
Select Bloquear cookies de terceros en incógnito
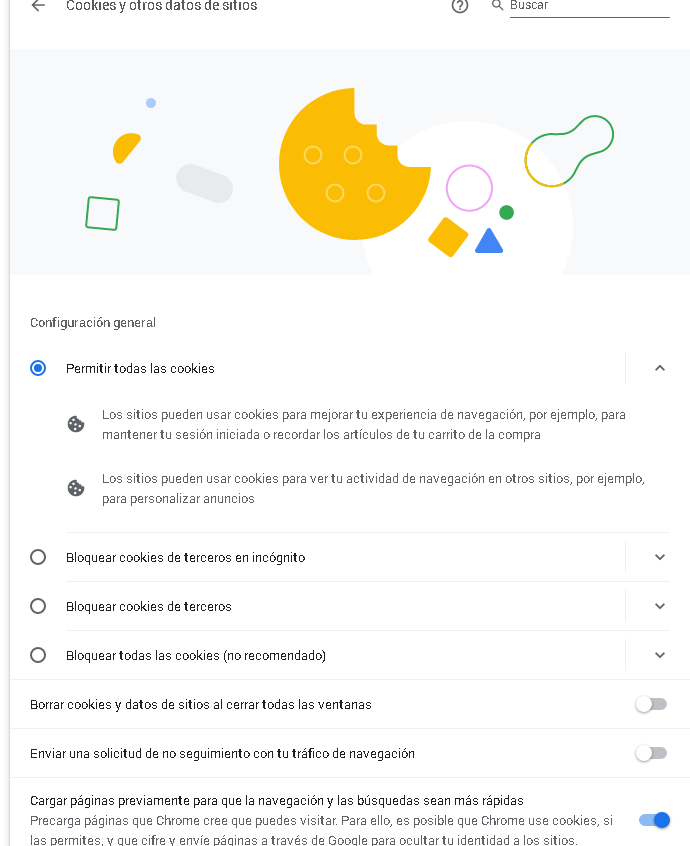38,557
